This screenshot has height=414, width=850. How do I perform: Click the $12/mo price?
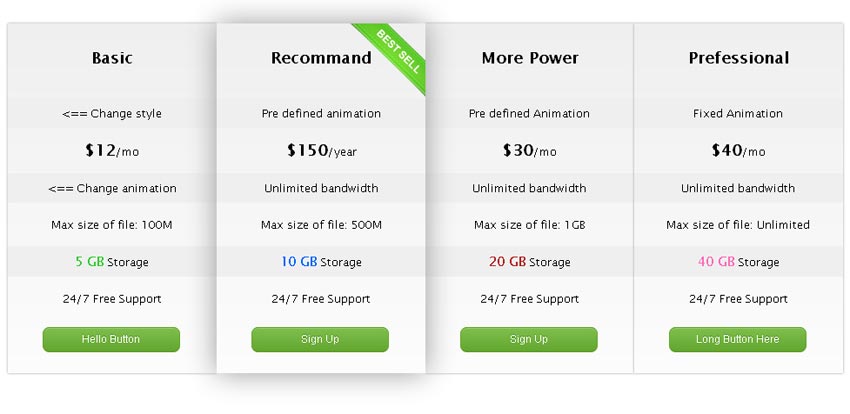tap(112, 151)
